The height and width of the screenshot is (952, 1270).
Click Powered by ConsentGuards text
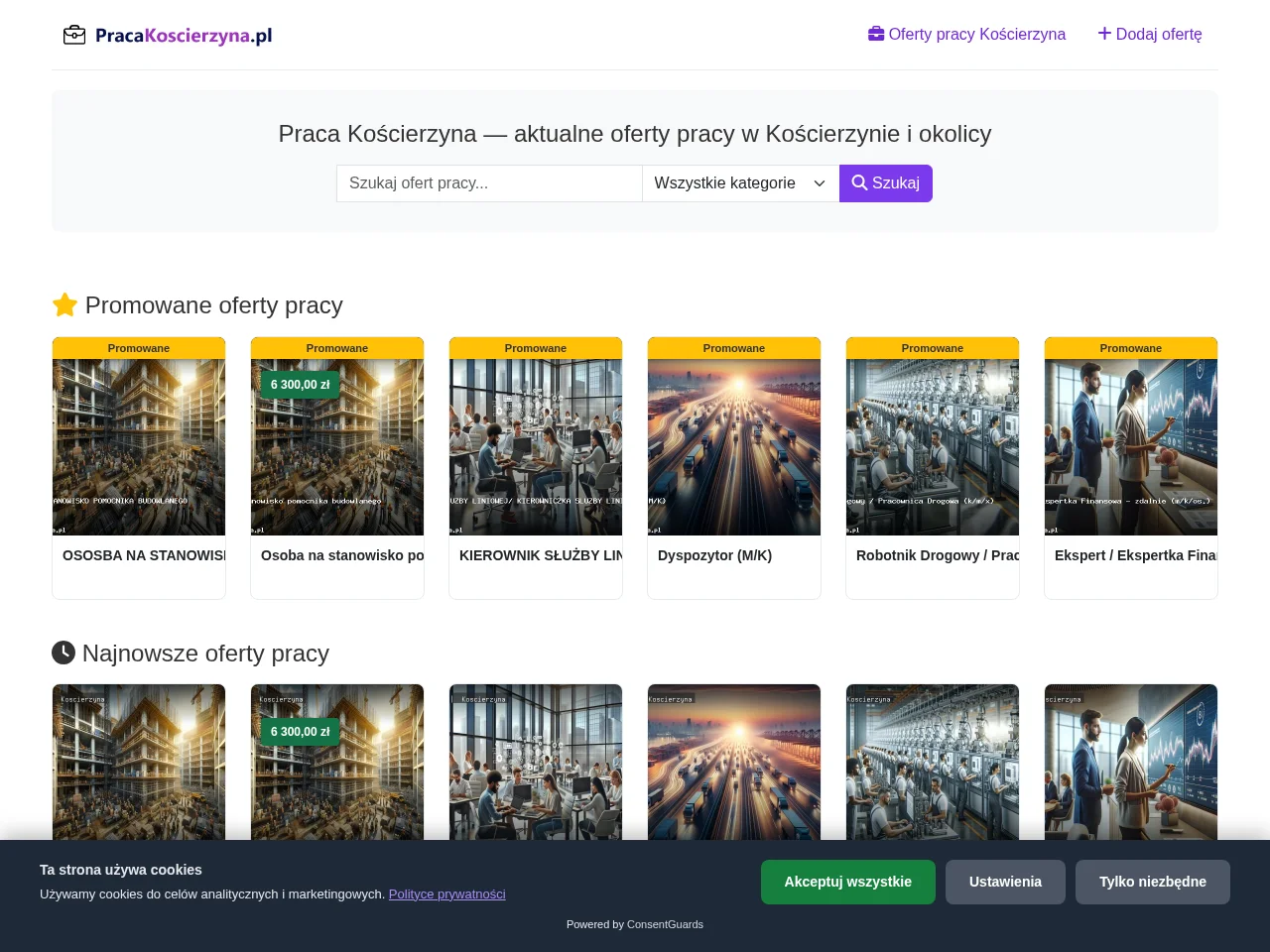coord(635,924)
